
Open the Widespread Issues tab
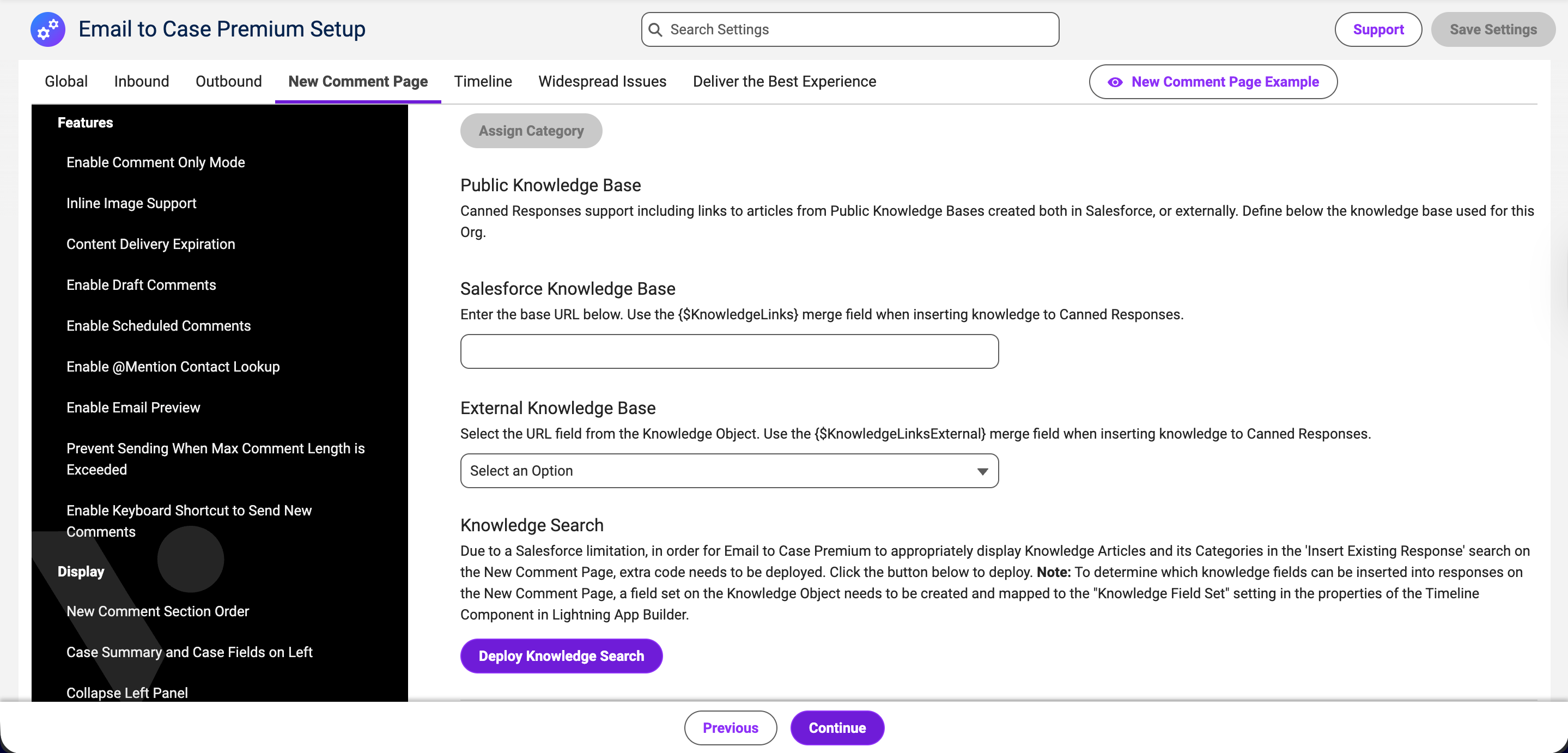tap(602, 82)
